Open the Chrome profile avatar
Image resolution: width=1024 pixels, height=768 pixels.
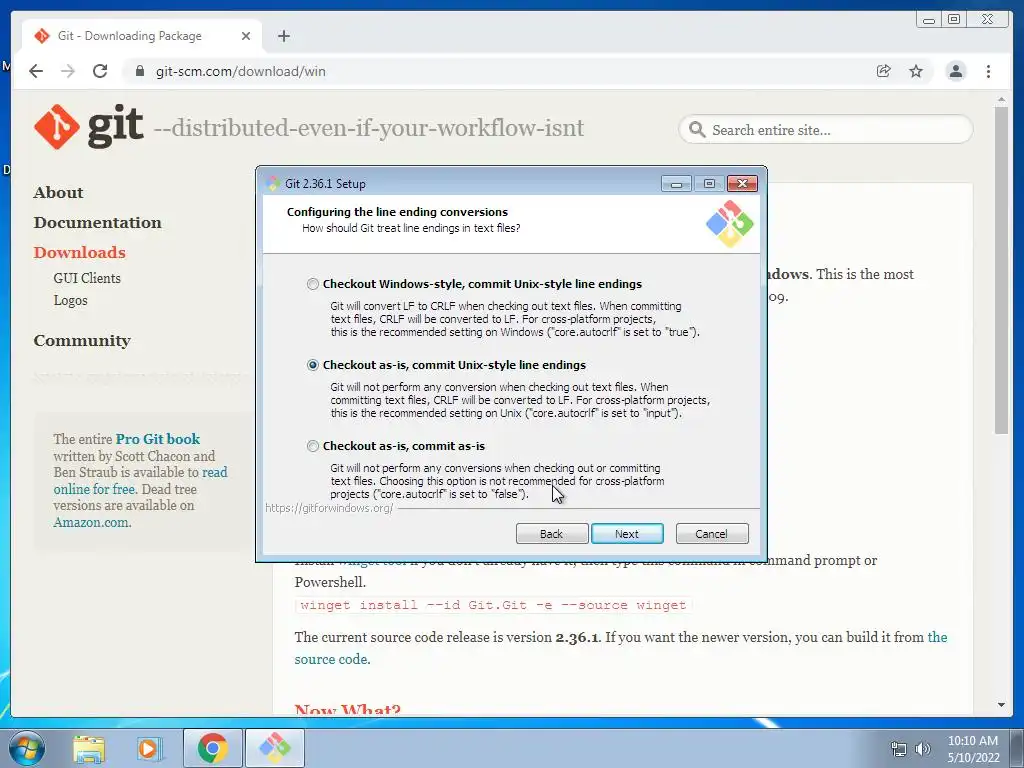click(x=956, y=71)
